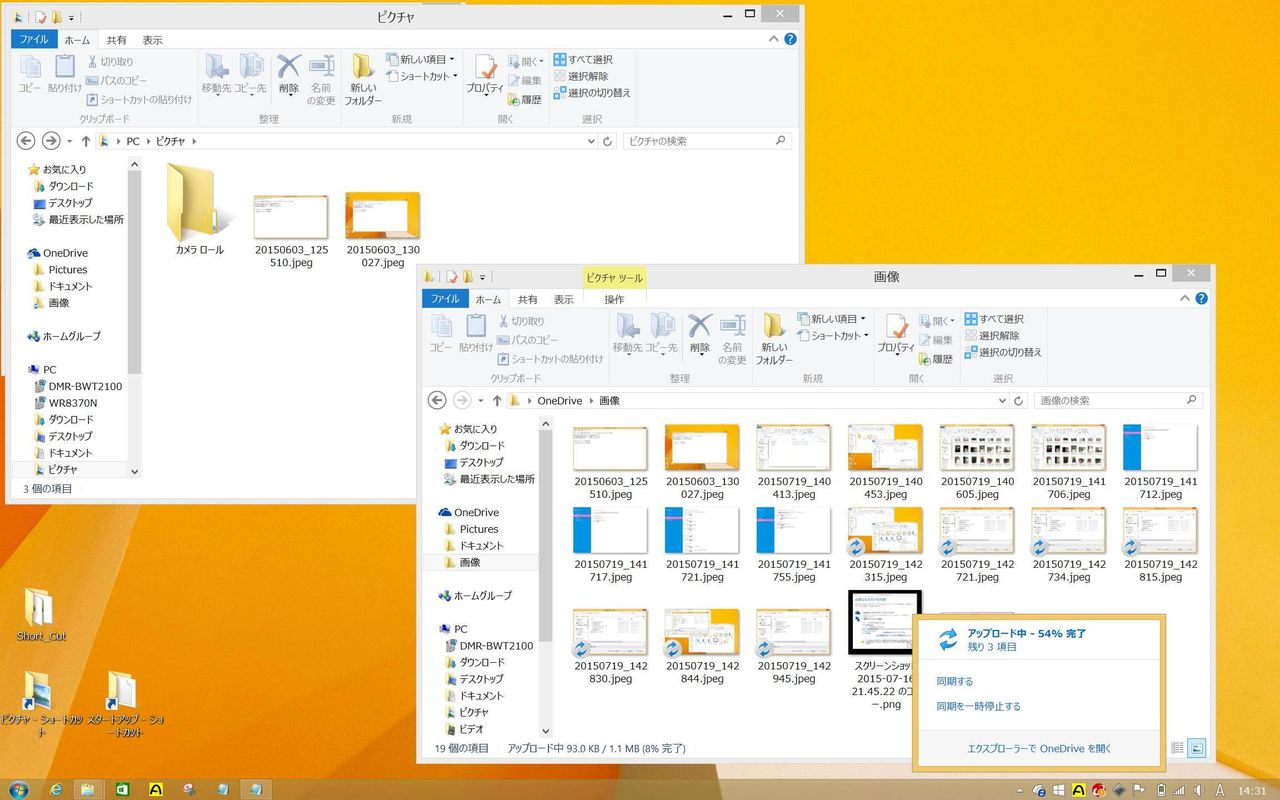Click the Windows Start button

pyautogui.click(x=19, y=789)
